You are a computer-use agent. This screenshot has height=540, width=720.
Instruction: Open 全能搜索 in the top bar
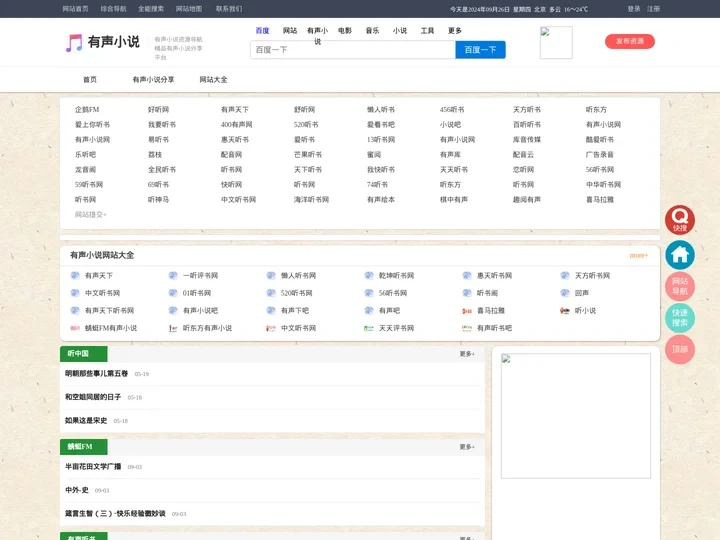pyautogui.click(x=151, y=9)
